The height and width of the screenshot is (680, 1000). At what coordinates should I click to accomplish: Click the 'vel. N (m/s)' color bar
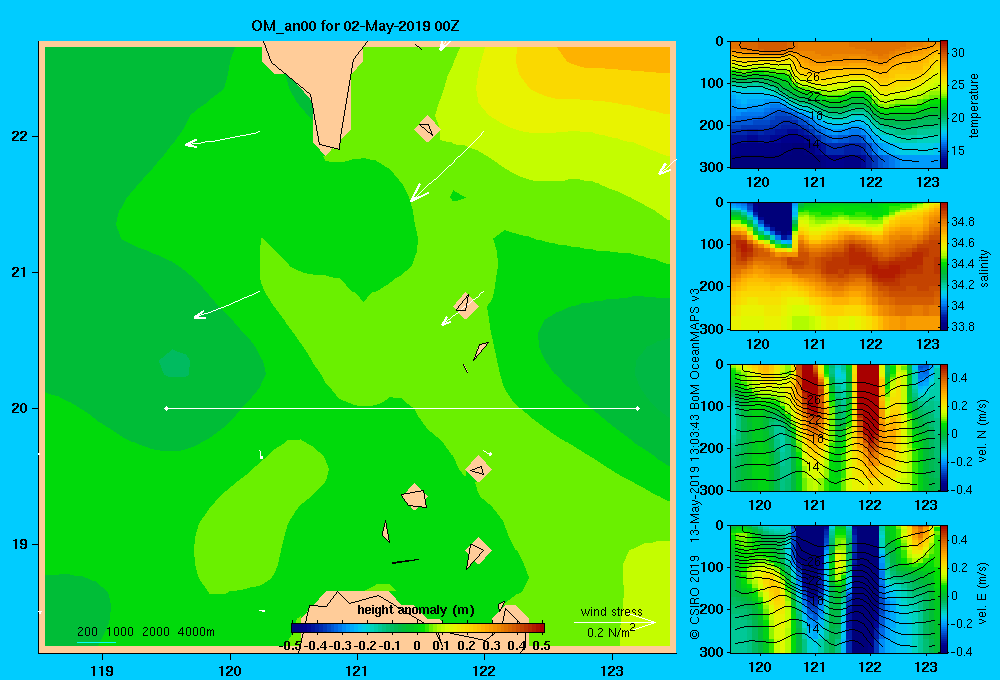click(x=944, y=427)
